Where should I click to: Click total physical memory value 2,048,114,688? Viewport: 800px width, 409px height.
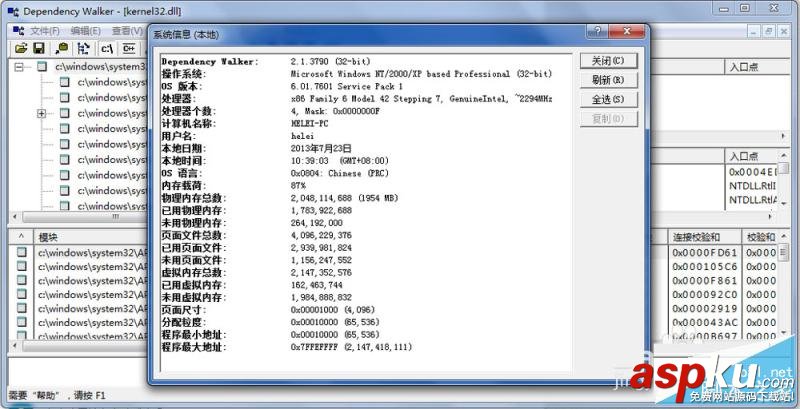(x=321, y=198)
